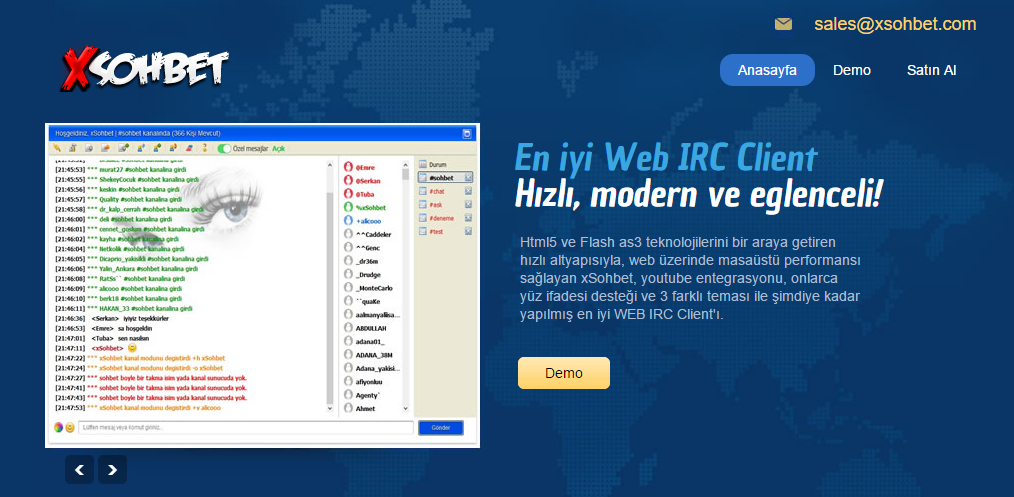Viewport: 1014px width, 497px height.
Task: Click the chat client screenshot slide
Action: pos(262,285)
